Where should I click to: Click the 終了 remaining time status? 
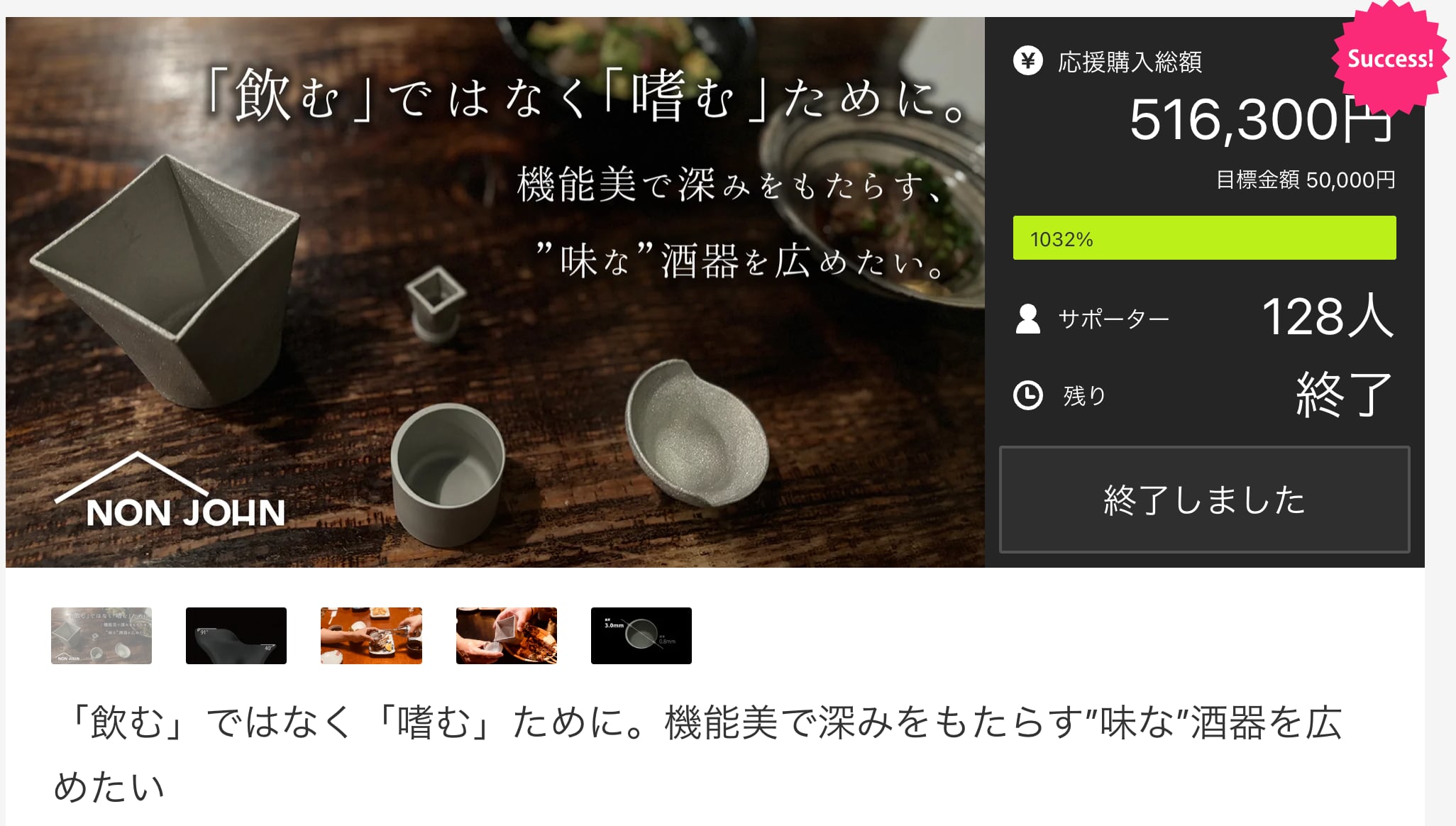[x=1345, y=395]
